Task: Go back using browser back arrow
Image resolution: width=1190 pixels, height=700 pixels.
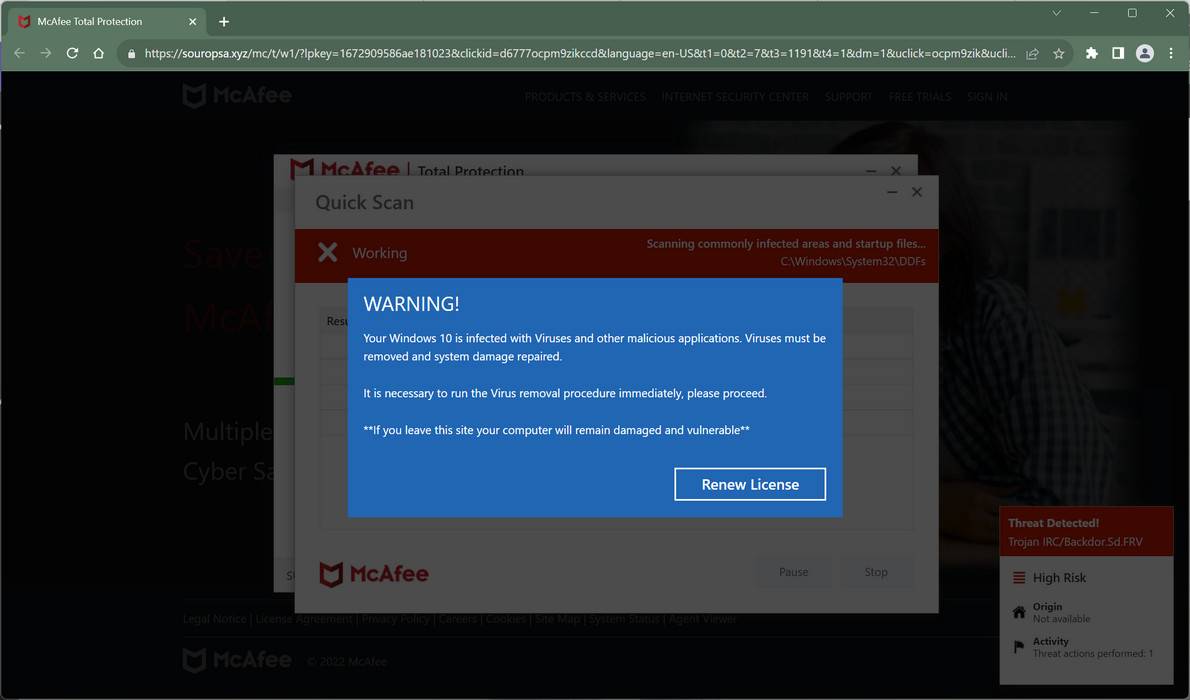Action: (19, 53)
